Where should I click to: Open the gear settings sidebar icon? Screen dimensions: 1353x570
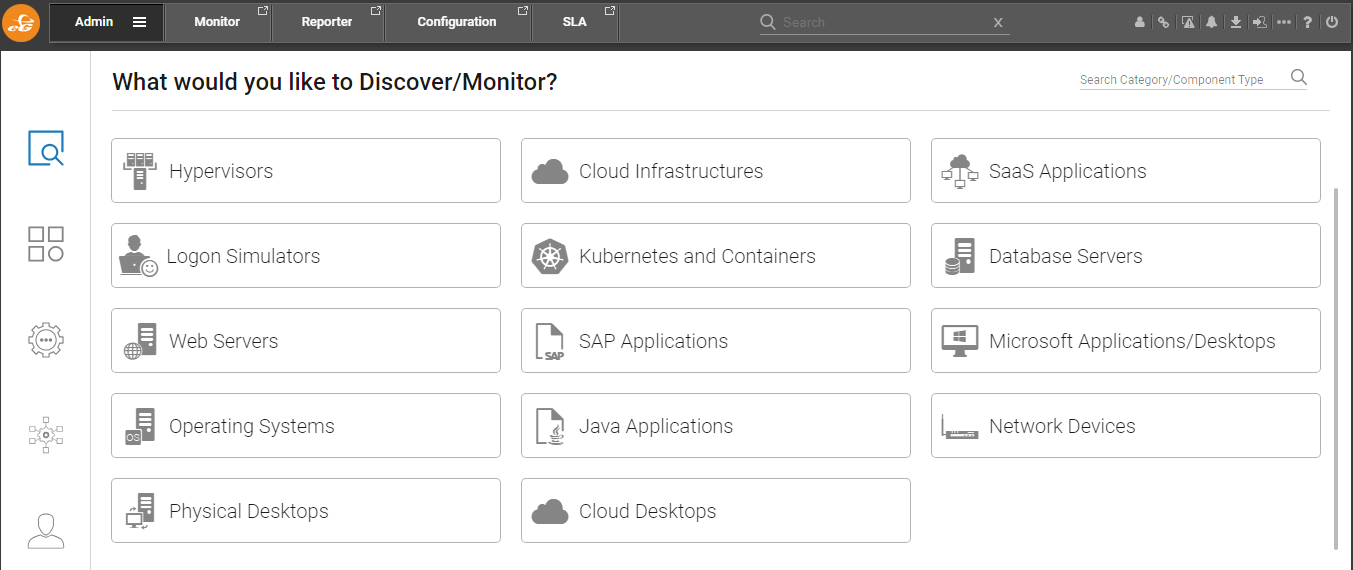point(46,339)
